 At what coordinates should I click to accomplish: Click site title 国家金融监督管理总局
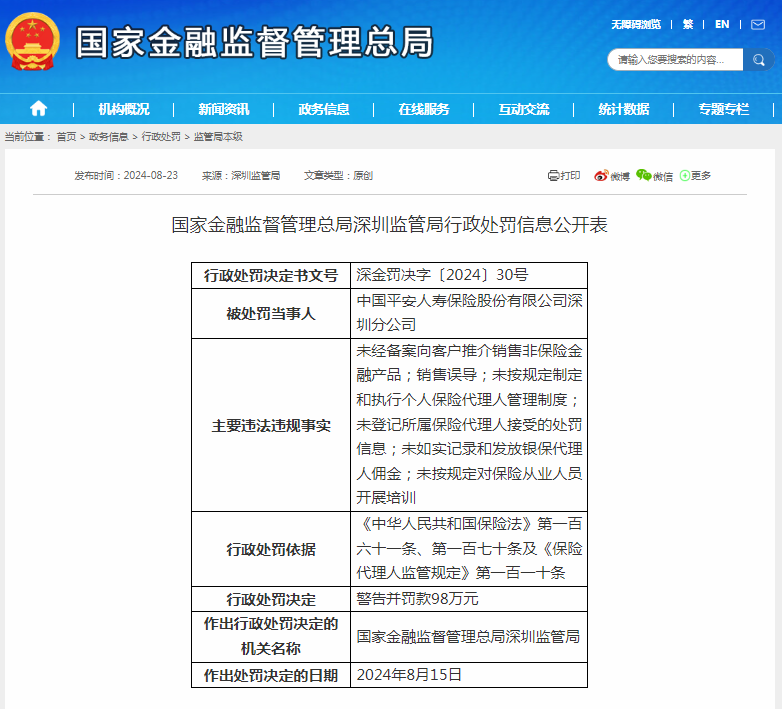click(x=254, y=42)
